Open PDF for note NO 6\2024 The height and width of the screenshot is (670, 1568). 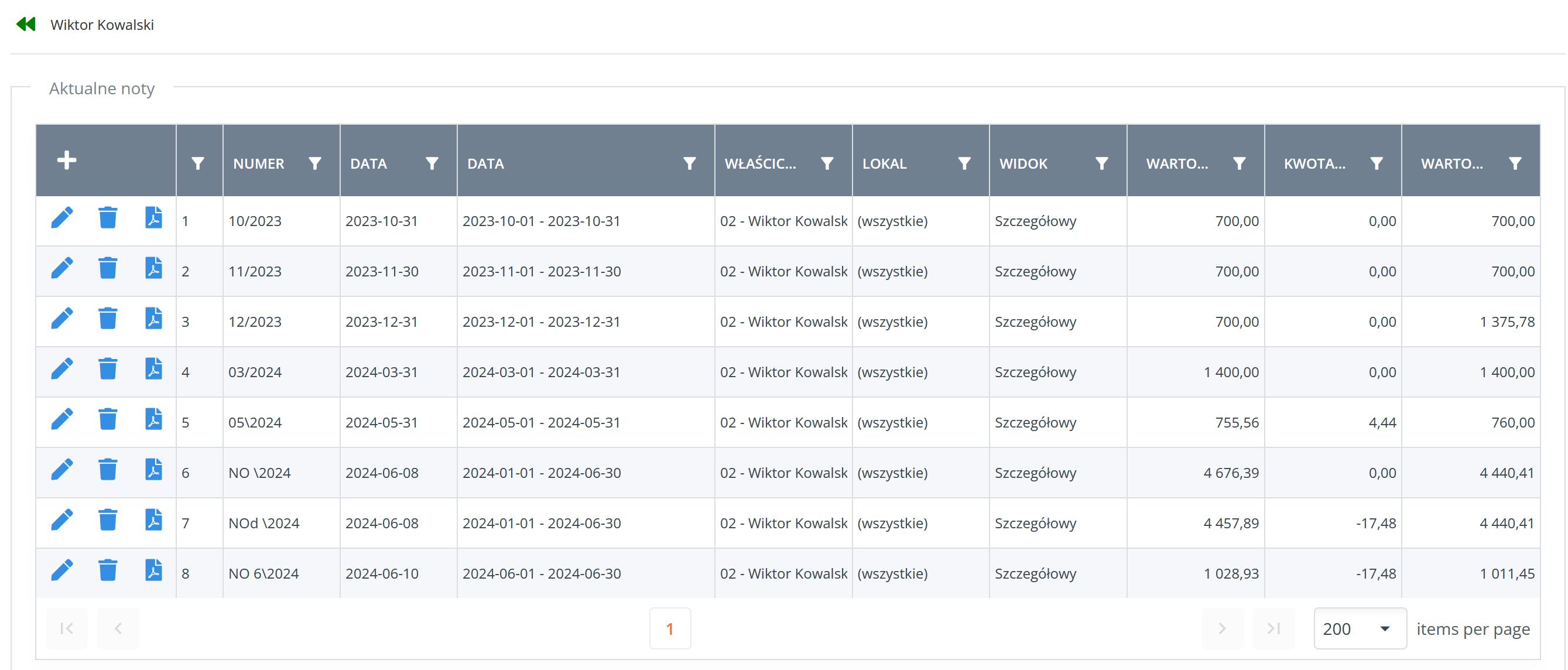click(153, 570)
